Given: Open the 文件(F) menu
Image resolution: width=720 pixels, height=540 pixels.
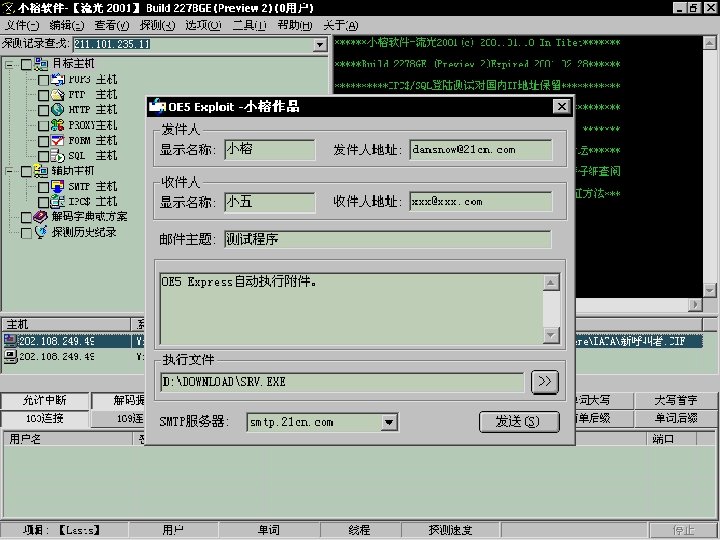Looking at the screenshot, I should (x=22, y=25).
